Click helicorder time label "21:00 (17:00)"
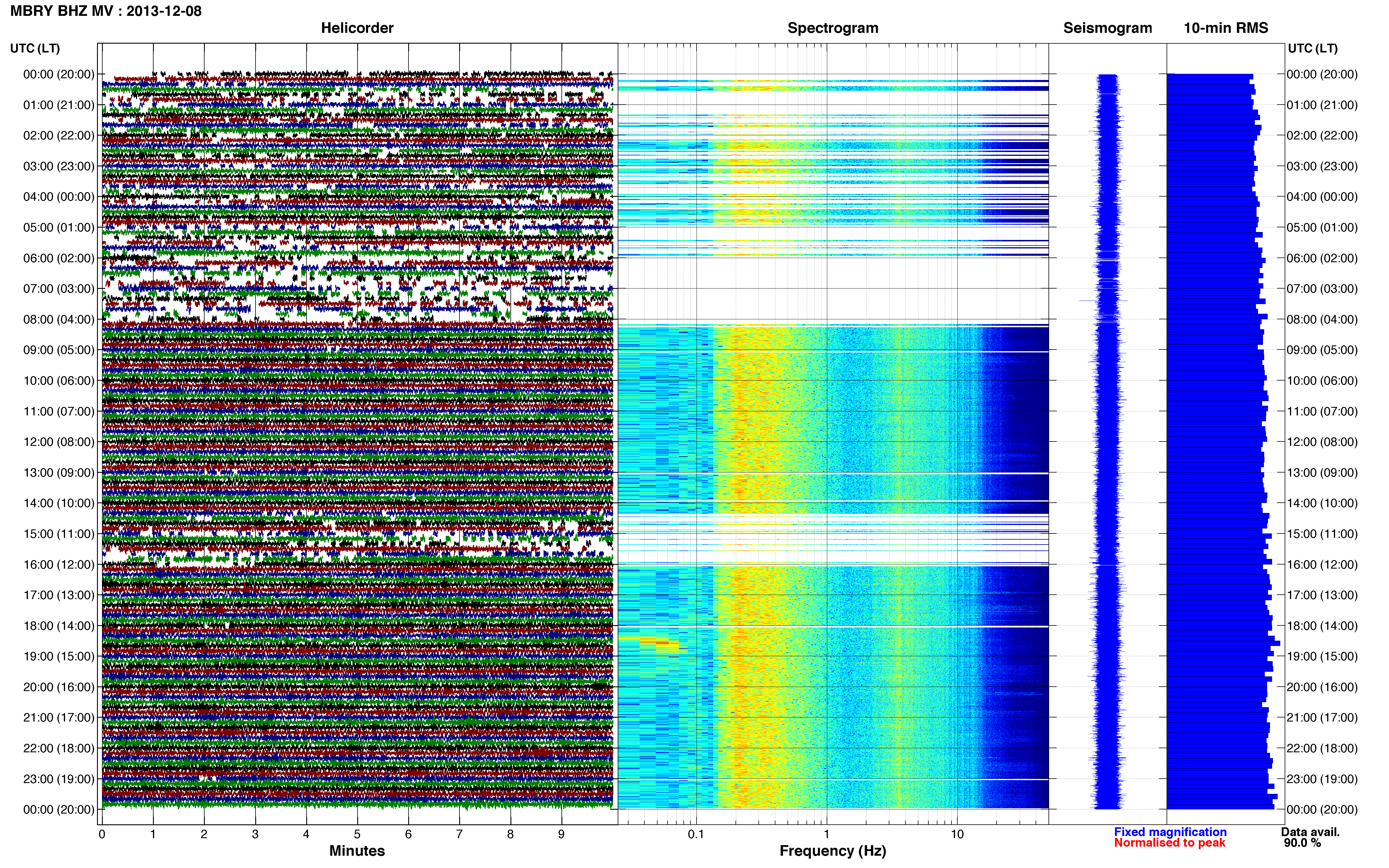Screen dimensions: 1389x868 [59, 718]
